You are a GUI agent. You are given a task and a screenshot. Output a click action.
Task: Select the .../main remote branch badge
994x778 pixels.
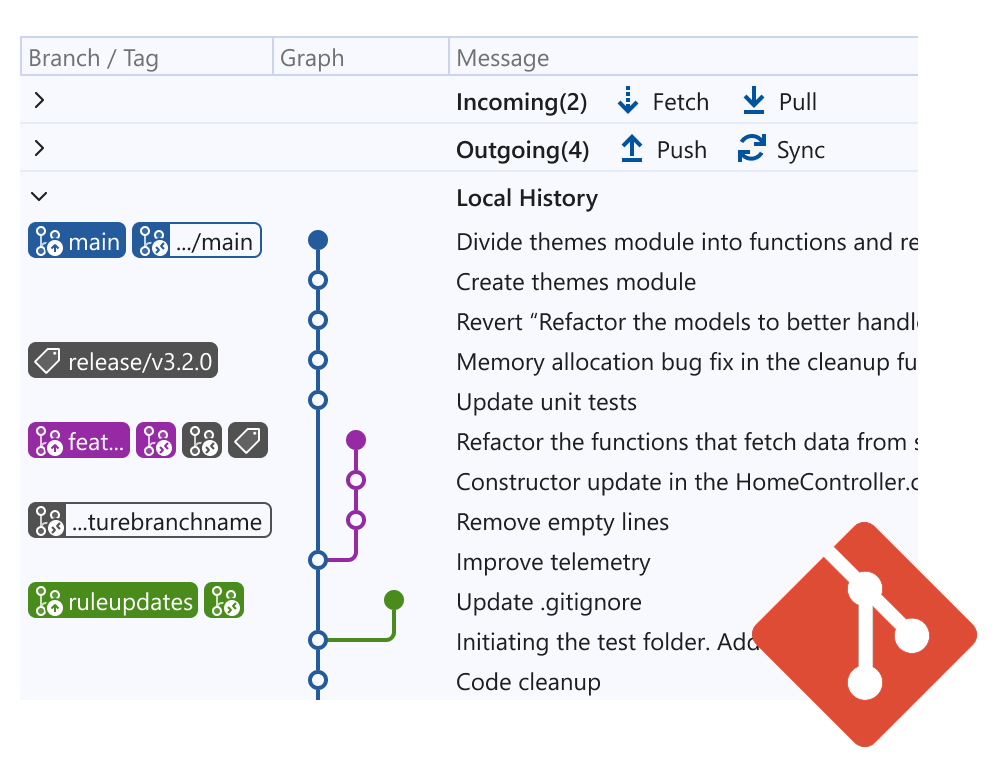(196, 240)
